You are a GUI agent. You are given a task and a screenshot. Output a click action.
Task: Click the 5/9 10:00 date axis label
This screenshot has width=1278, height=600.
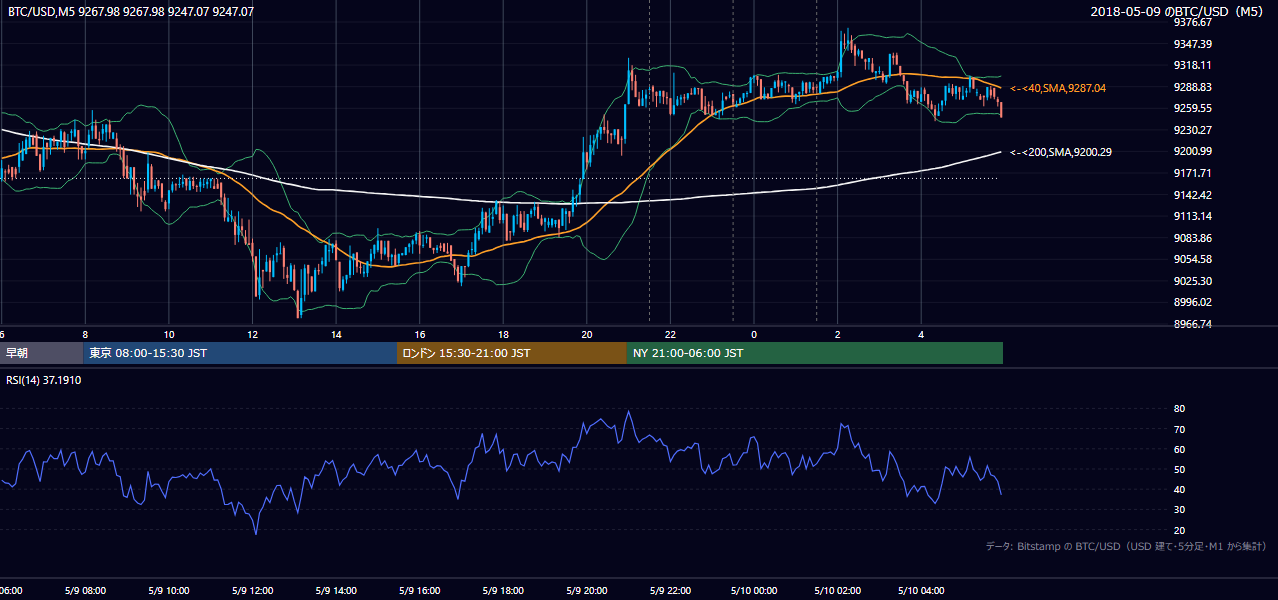click(x=168, y=591)
